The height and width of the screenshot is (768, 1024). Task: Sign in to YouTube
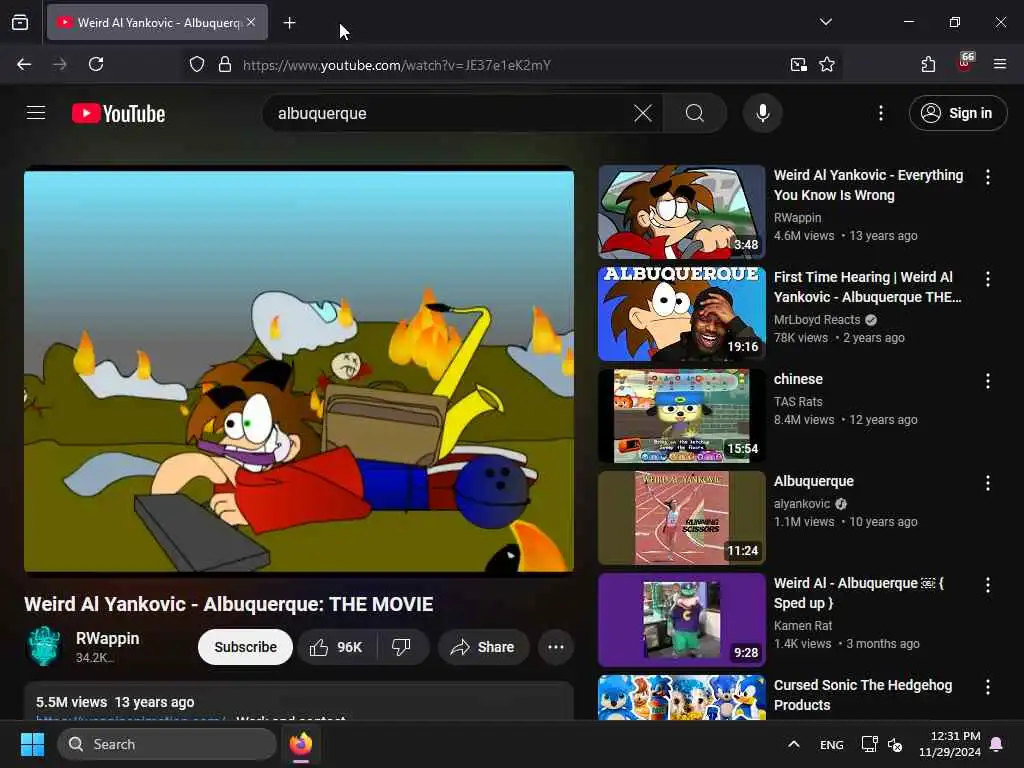(957, 113)
